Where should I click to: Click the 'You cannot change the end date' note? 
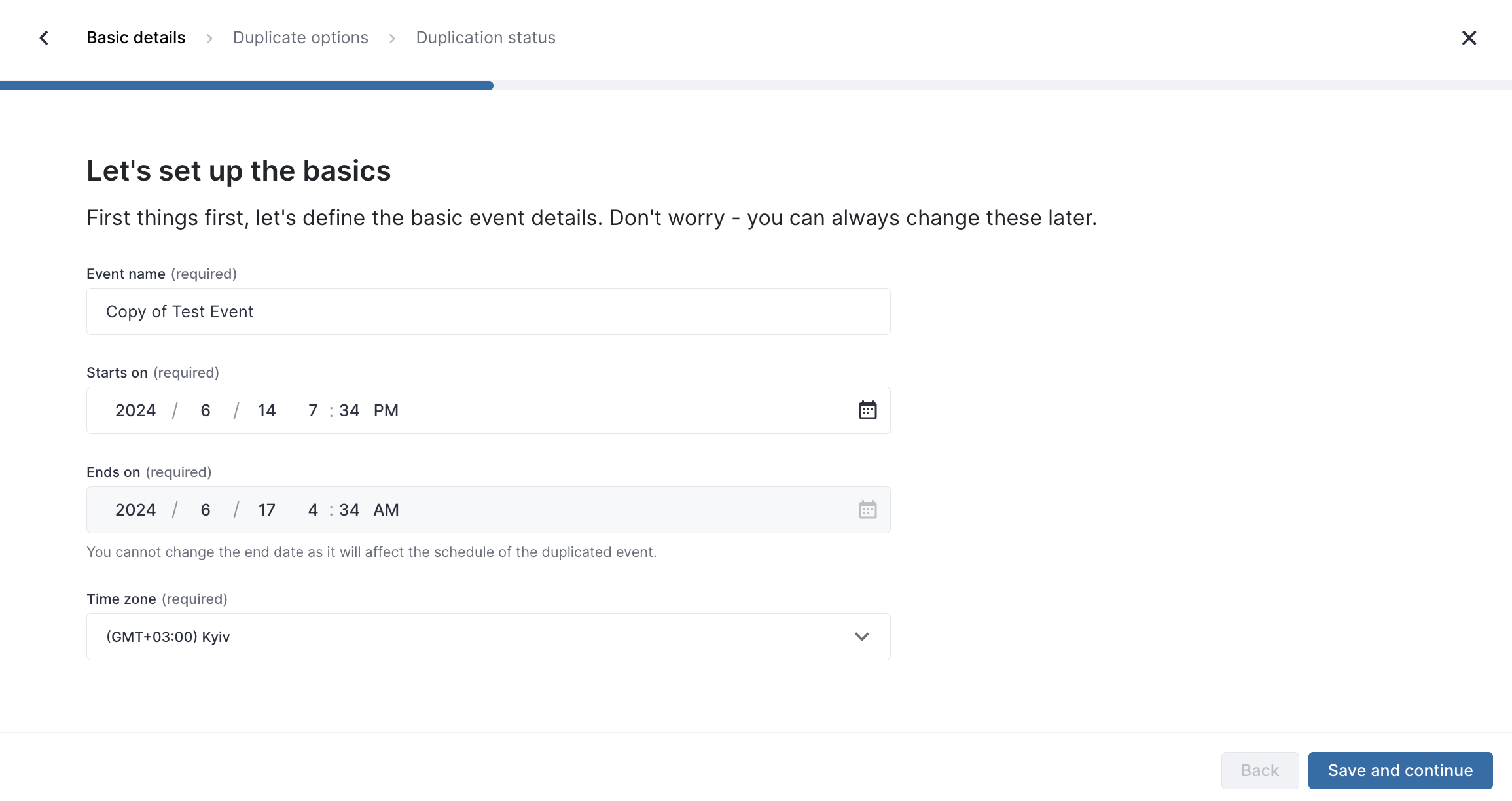[371, 552]
